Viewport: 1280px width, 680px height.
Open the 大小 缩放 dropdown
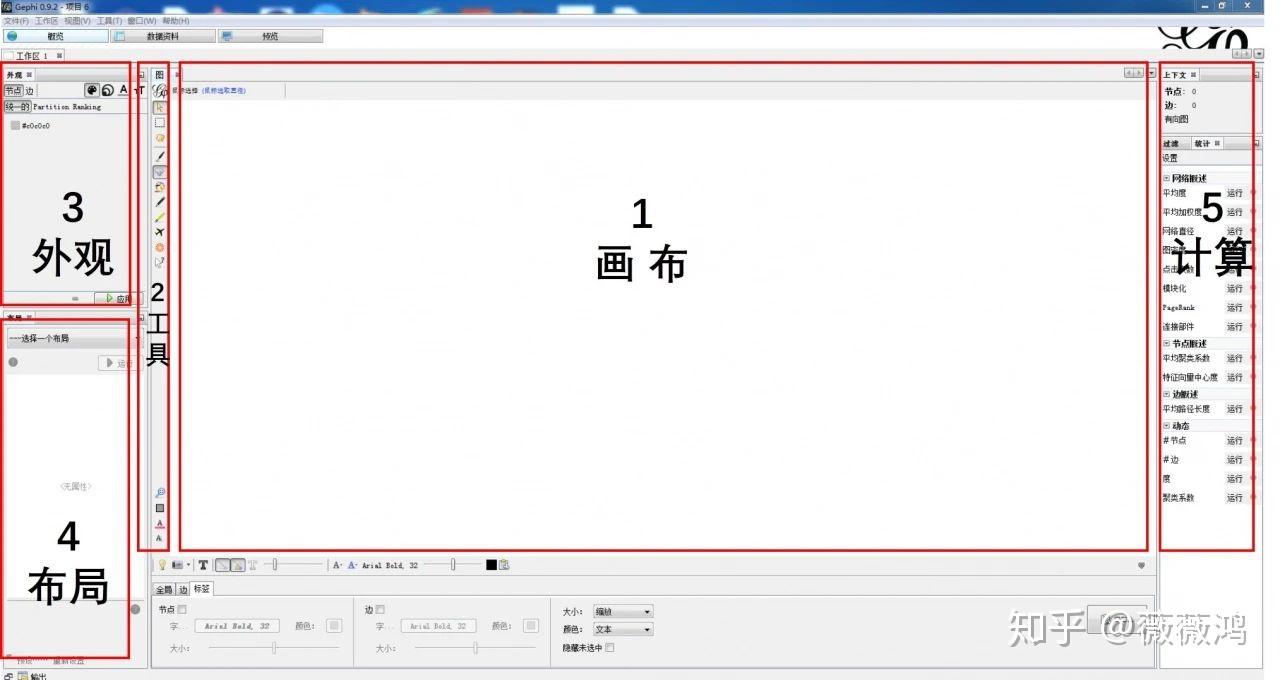point(622,611)
